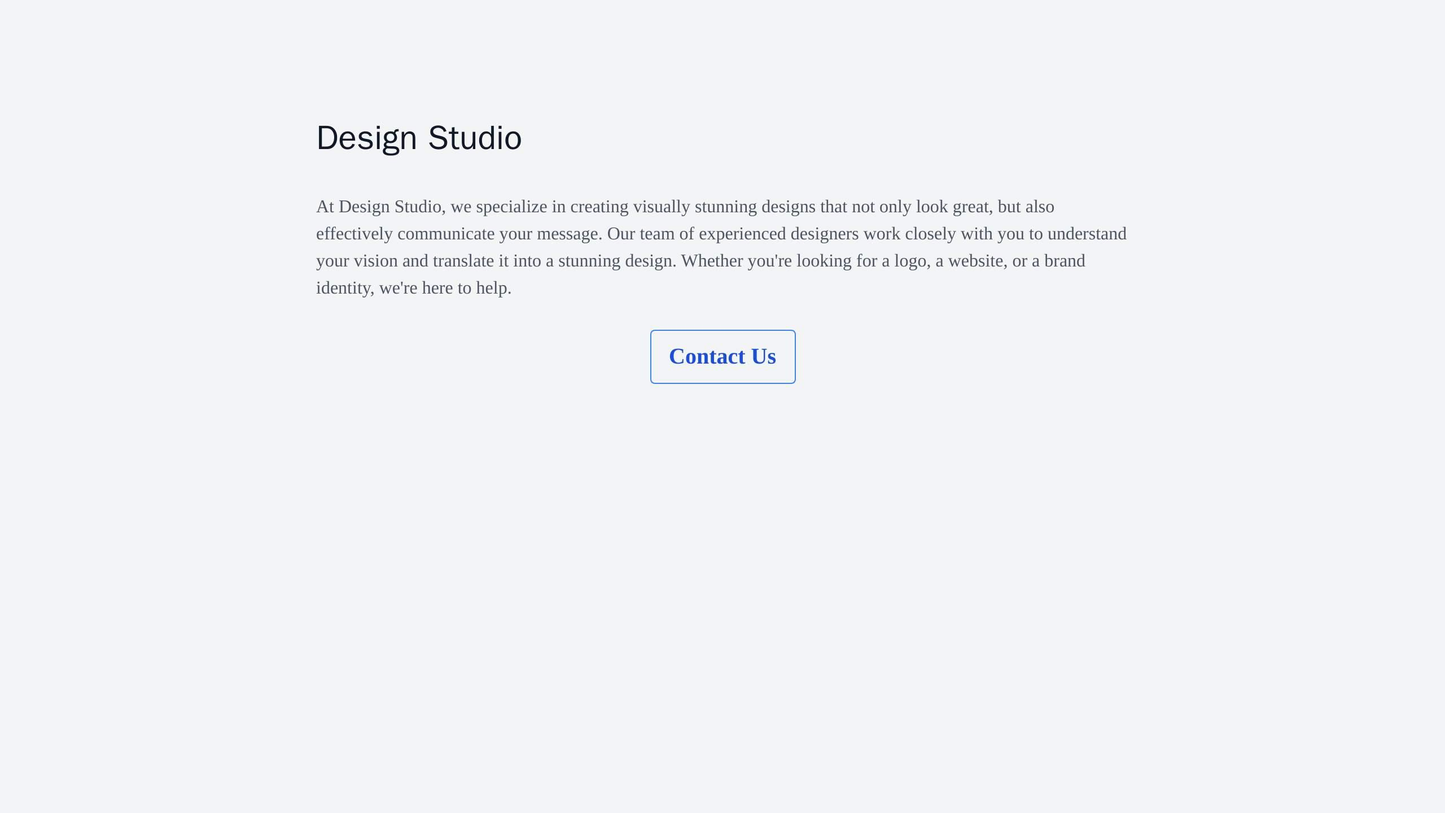Click the last line ending with 'here to help'

coord(413,288)
